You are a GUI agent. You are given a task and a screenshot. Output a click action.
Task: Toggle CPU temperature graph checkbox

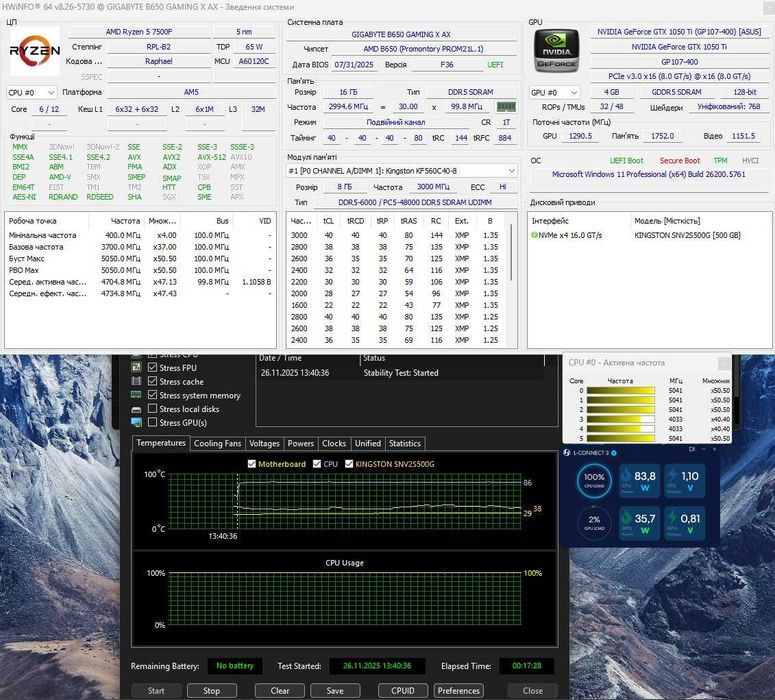tap(317, 464)
